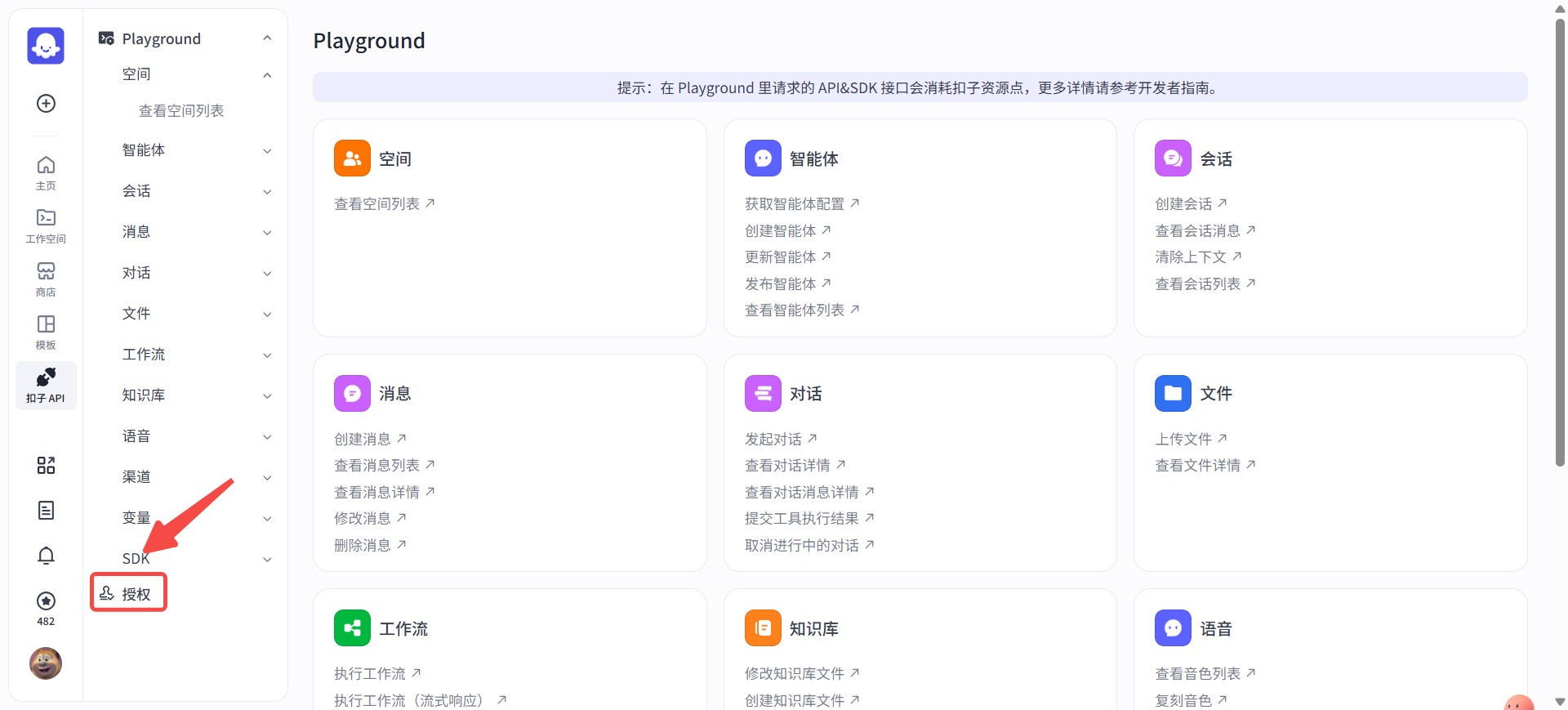Open the user avatar profile
The height and width of the screenshot is (710, 1568).
click(x=46, y=663)
